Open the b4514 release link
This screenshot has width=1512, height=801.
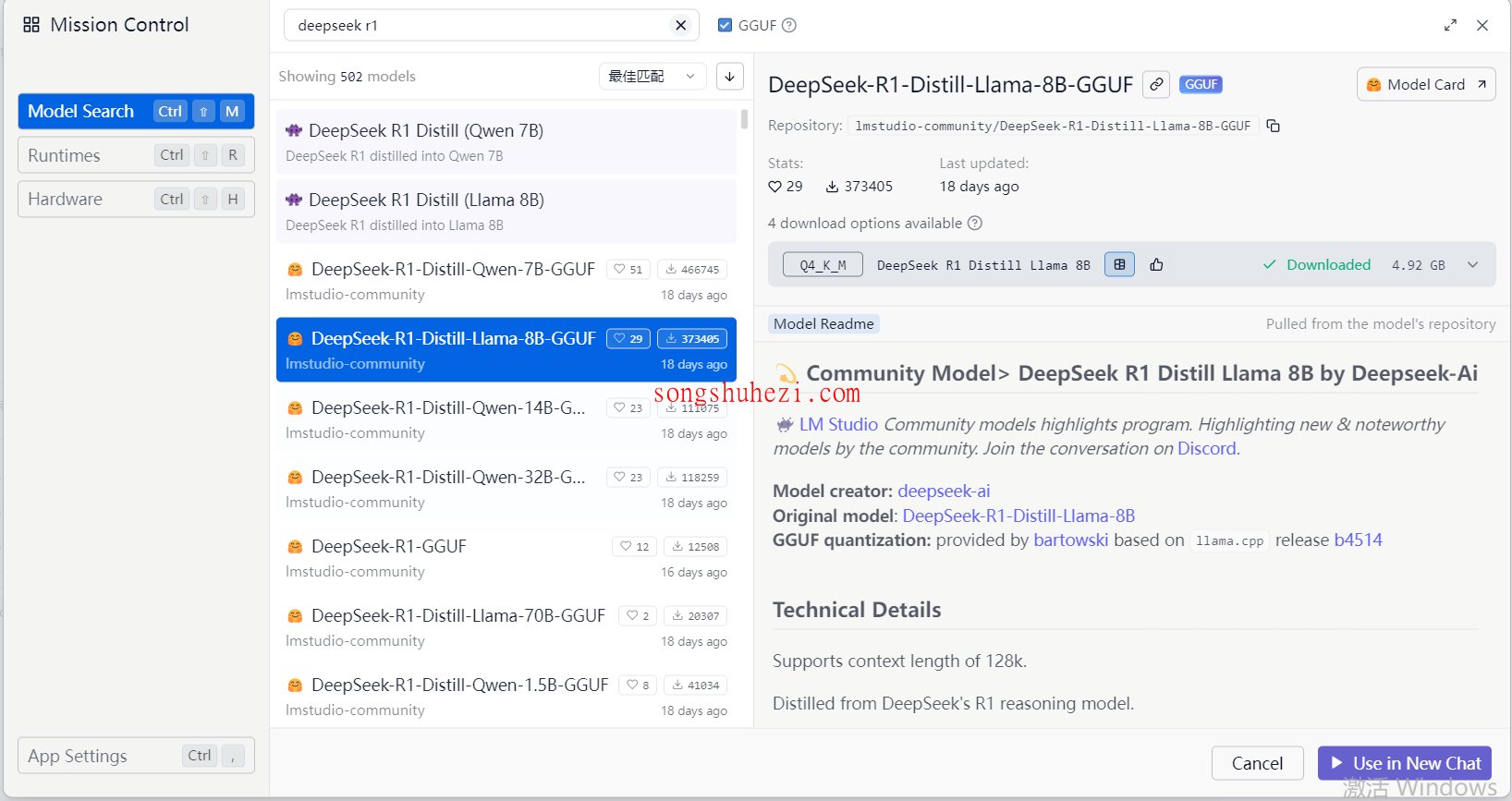1358,540
